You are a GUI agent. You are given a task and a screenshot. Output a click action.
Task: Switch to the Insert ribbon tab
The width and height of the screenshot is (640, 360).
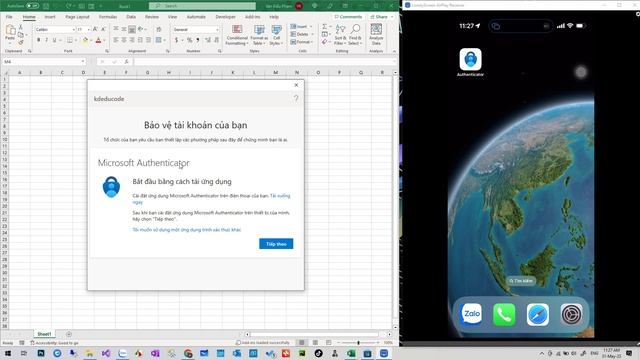pos(50,17)
